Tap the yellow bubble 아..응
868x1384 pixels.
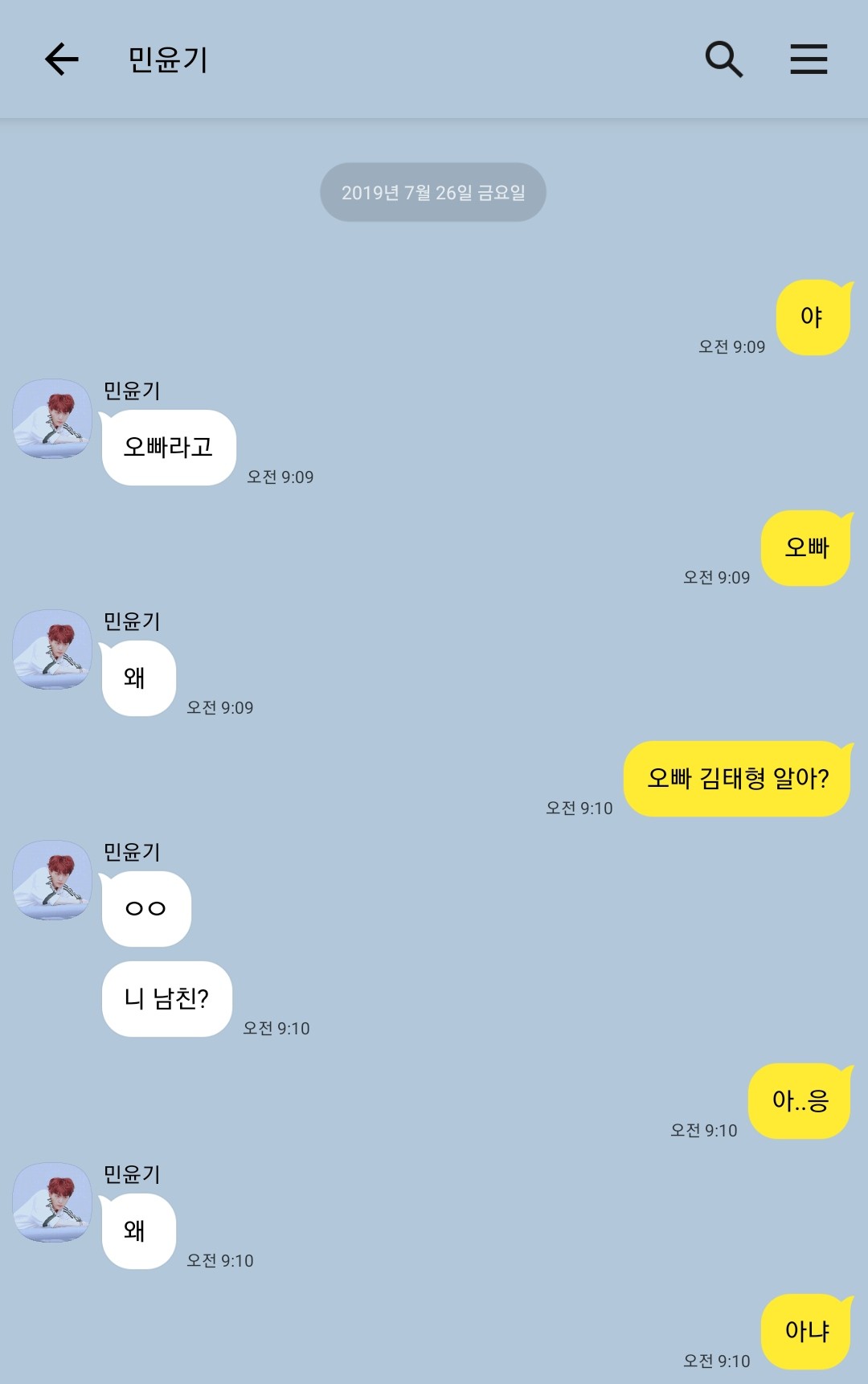(799, 1101)
